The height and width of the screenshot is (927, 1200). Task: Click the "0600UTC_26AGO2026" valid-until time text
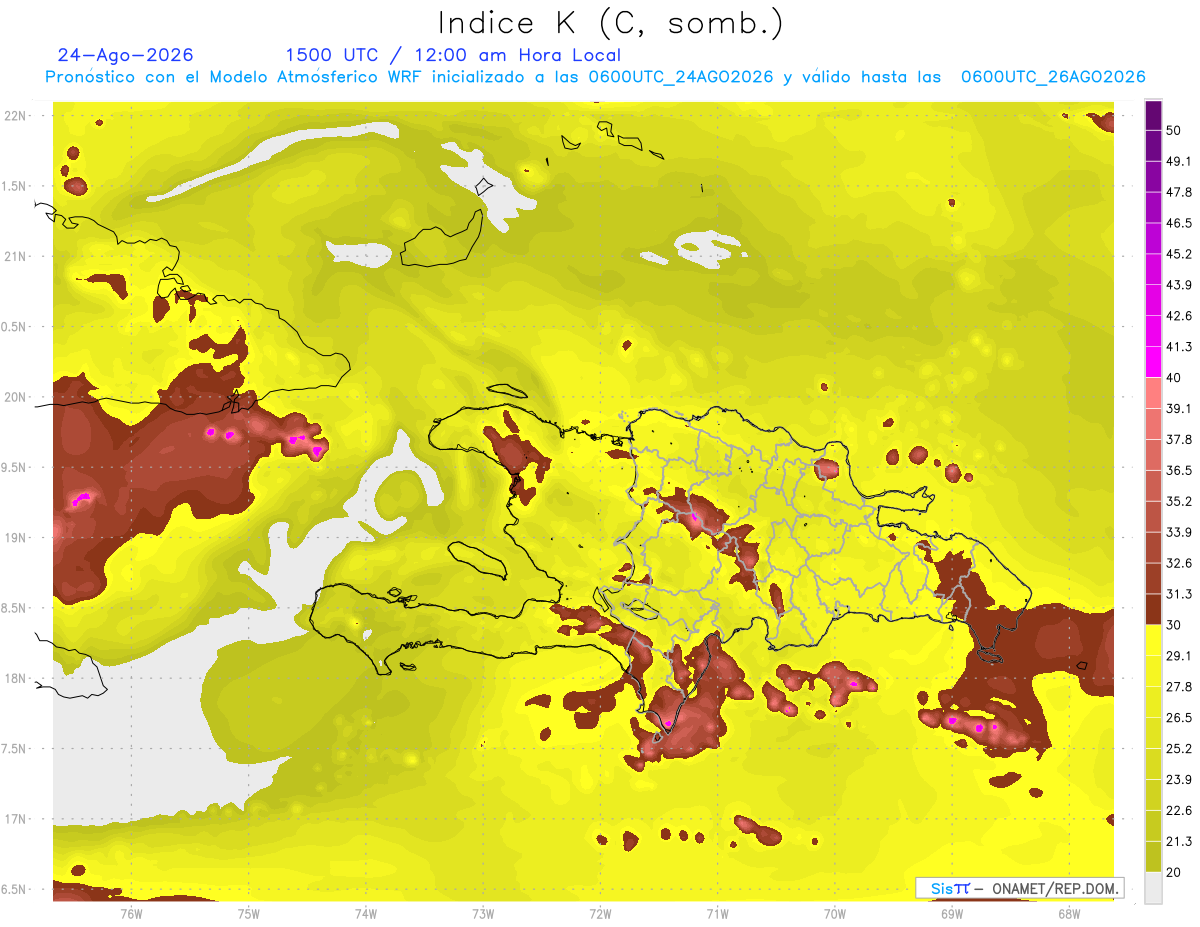pyautogui.click(x=1053, y=77)
